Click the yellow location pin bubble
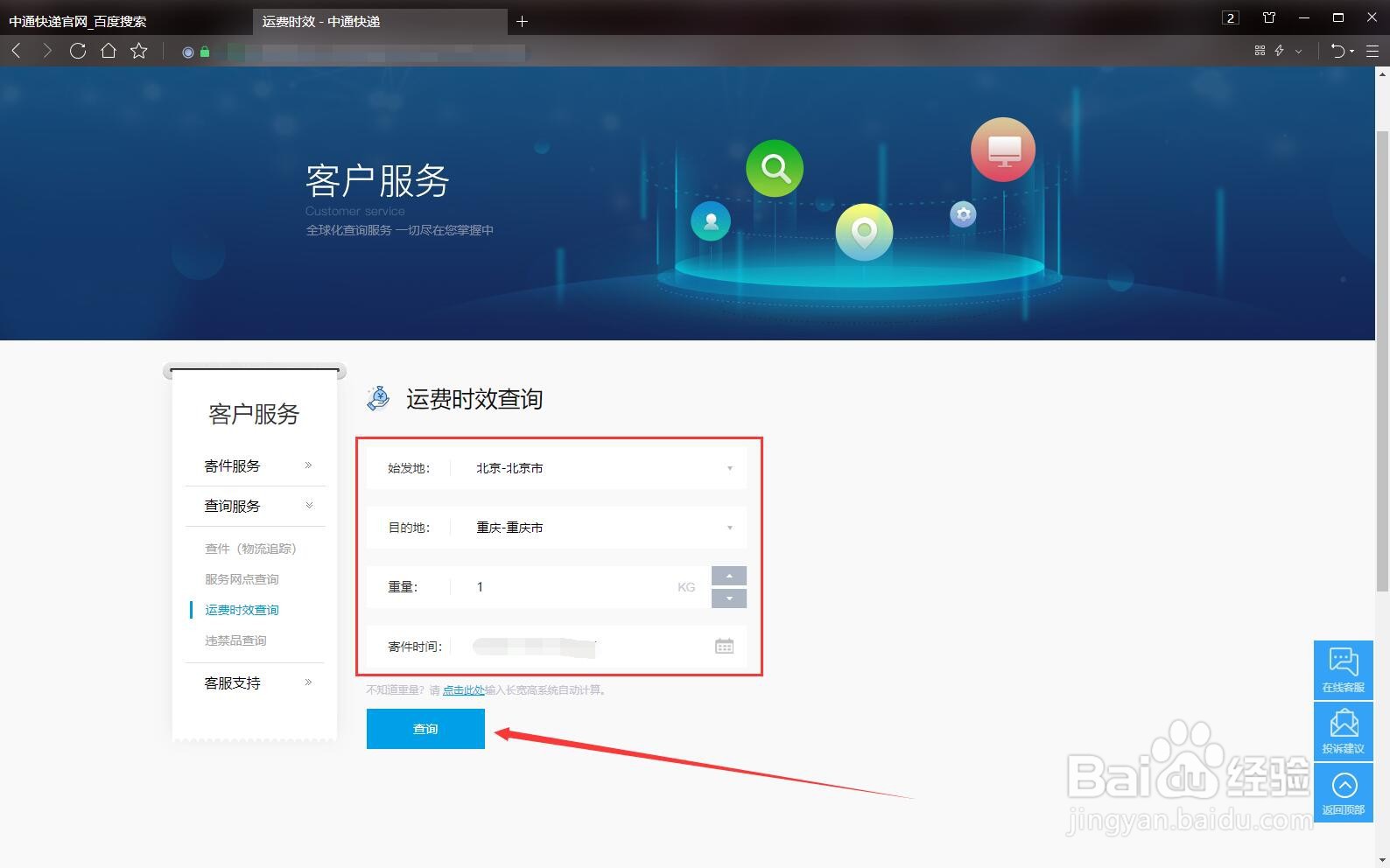This screenshot has width=1390, height=868. 864,232
